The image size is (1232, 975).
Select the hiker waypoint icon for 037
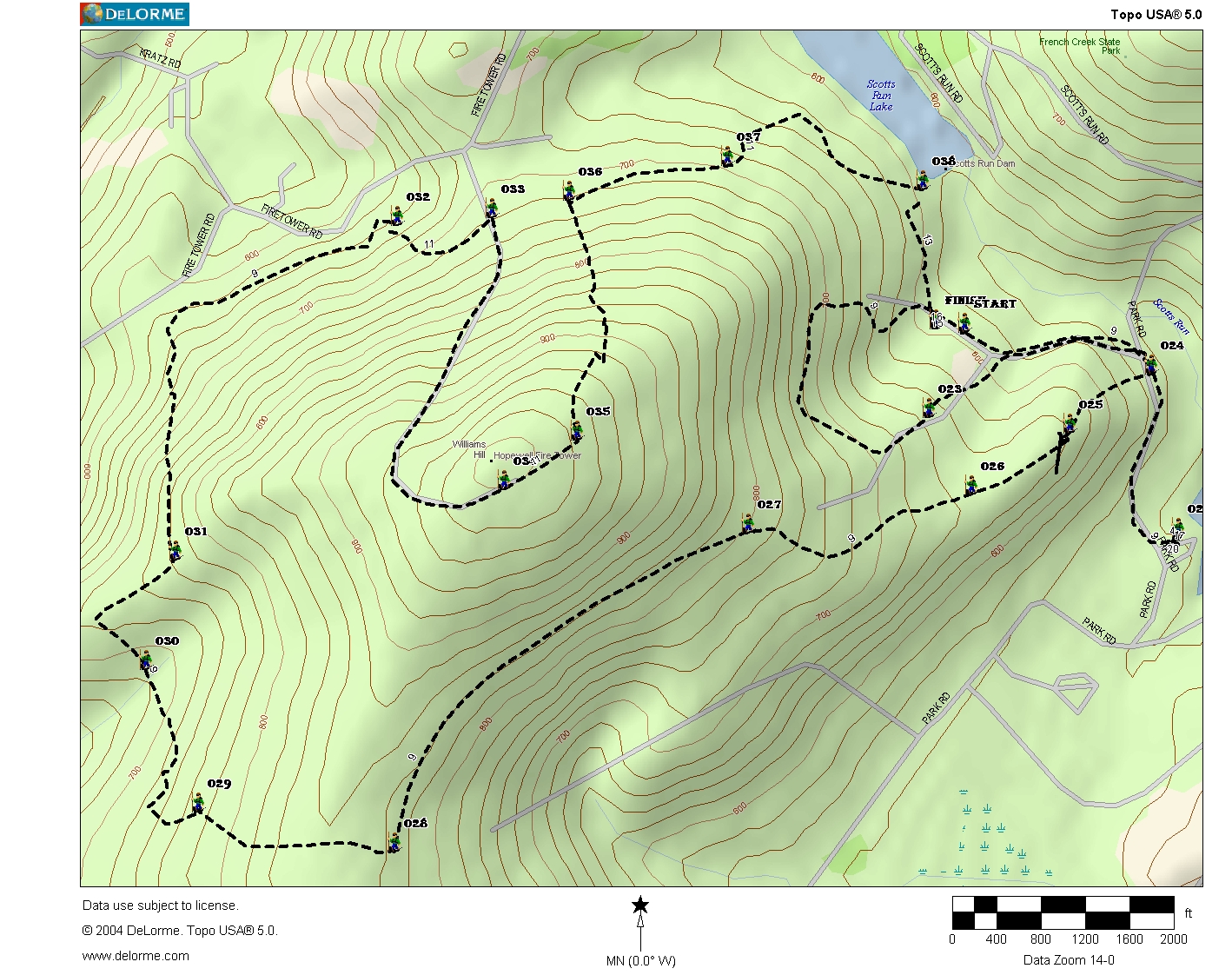727,156
